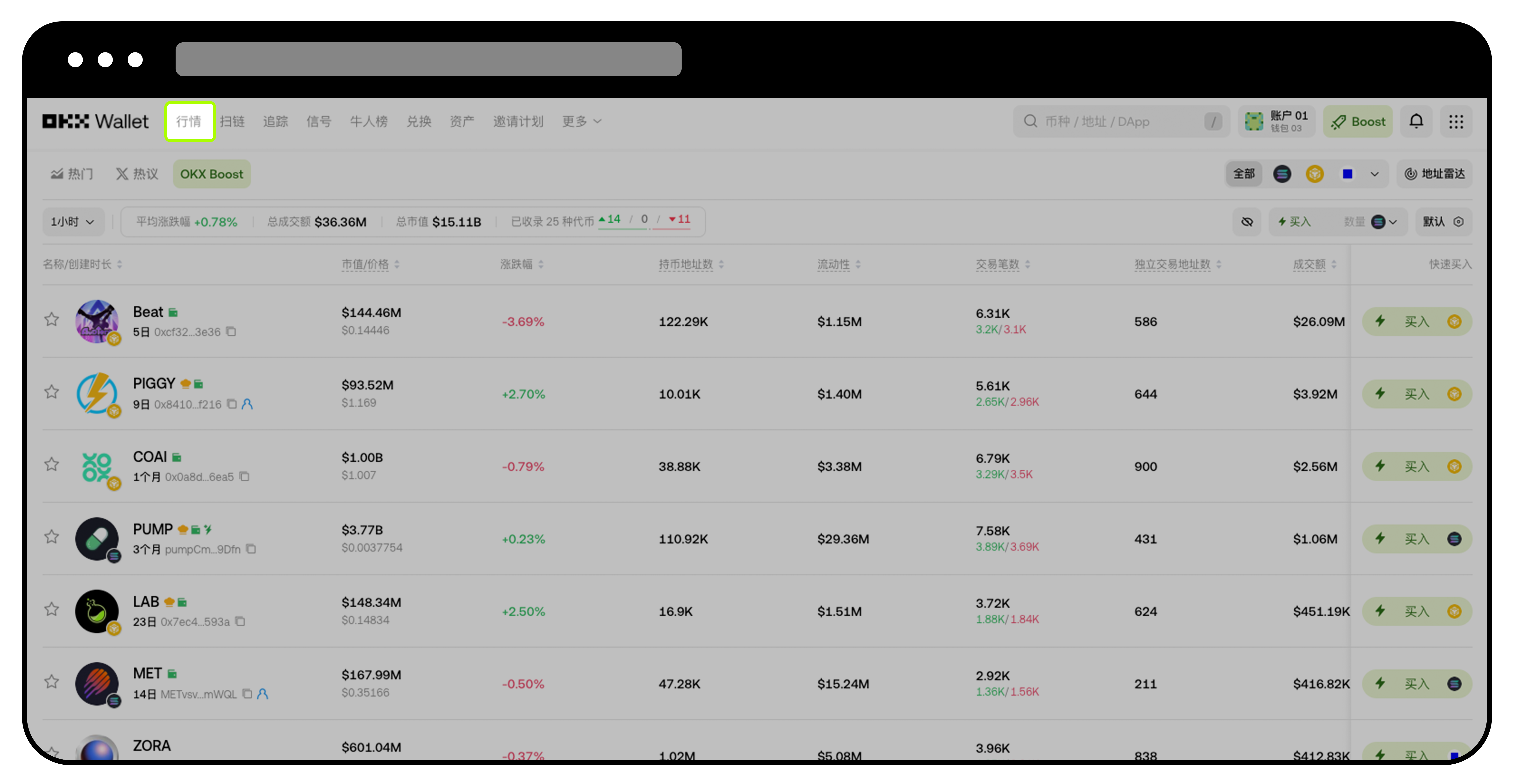The height and width of the screenshot is (784, 1514).
Task: Click the lightning 买入 icon on Beat row
Action: pyautogui.click(x=1381, y=321)
